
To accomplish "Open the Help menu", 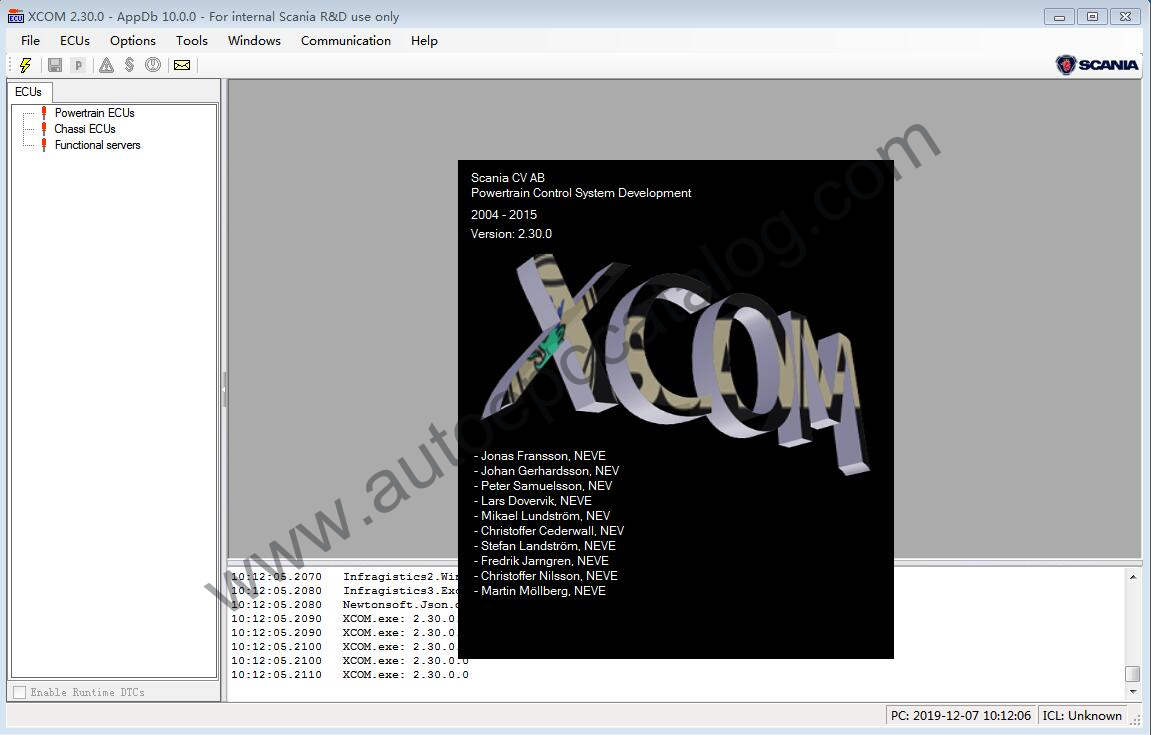I will coord(424,40).
